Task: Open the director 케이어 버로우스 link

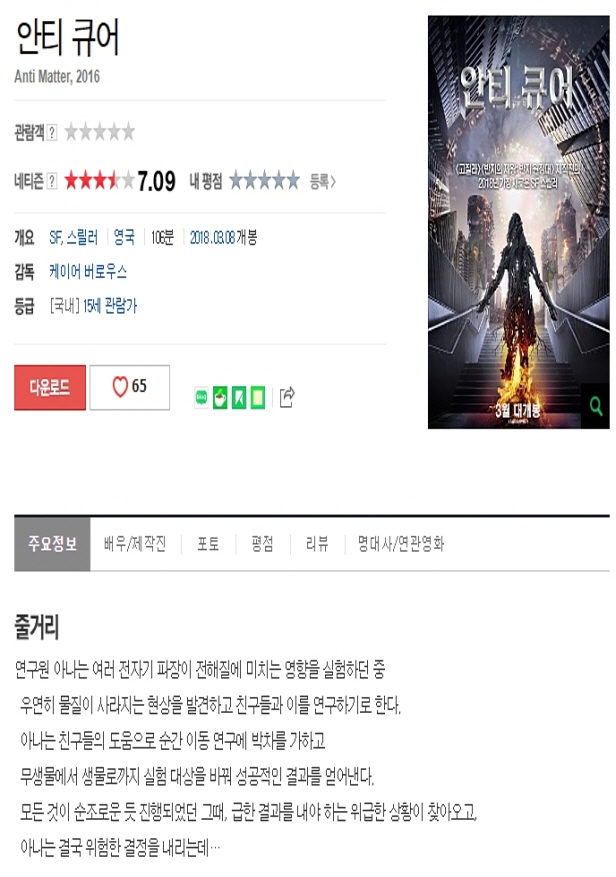Action: 88,272
